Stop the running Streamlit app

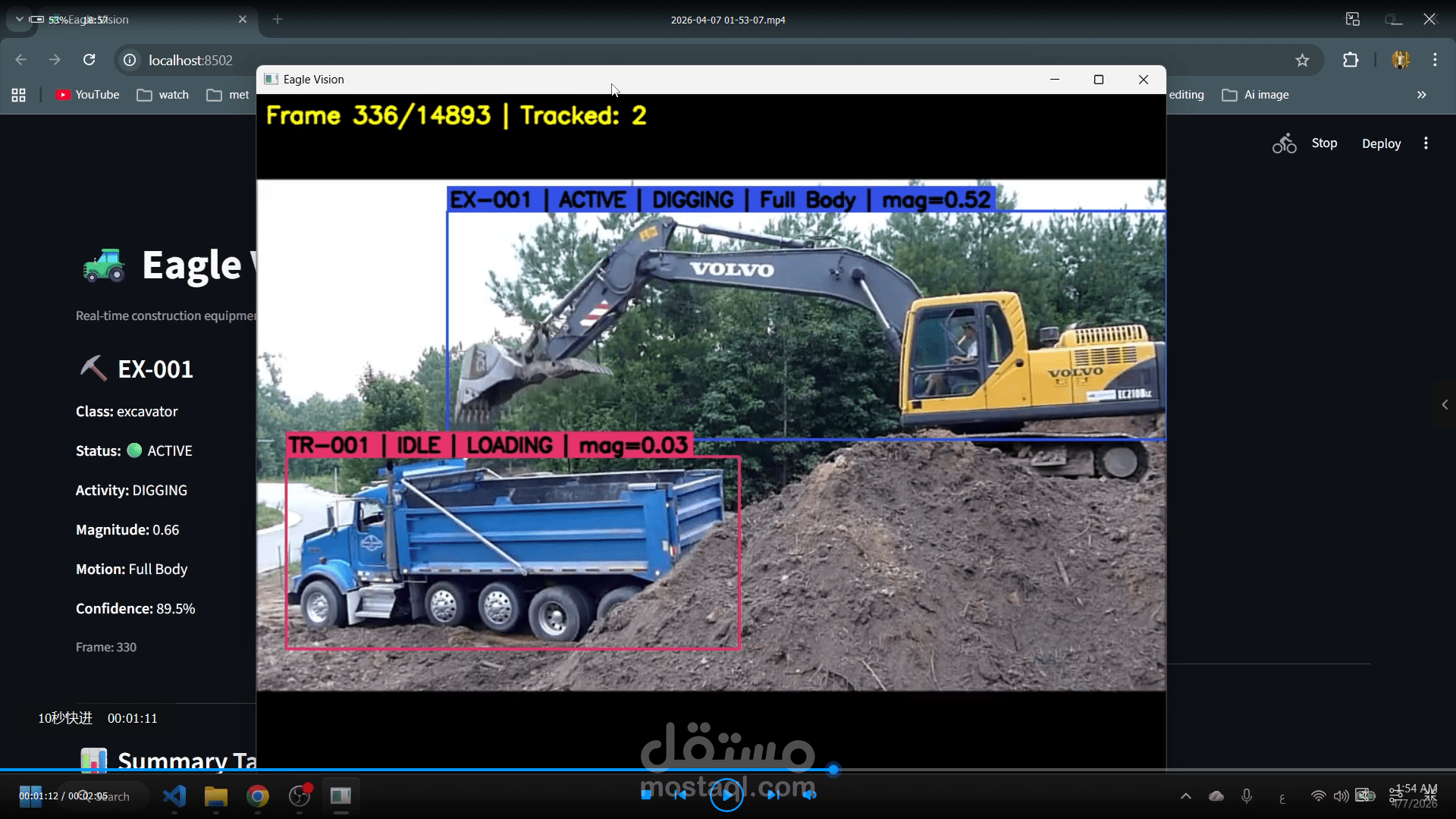coord(1324,143)
